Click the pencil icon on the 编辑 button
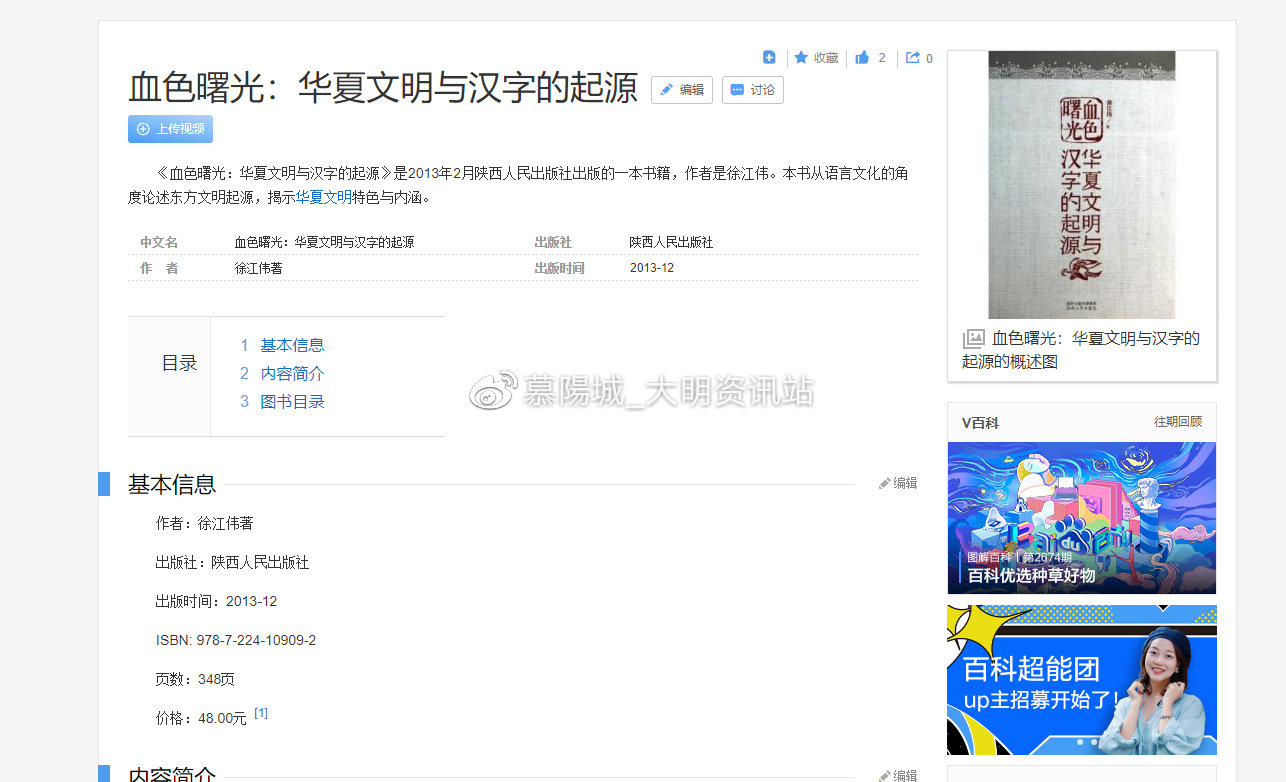The height and width of the screenshot is (782, 1286). coord(668,89)
